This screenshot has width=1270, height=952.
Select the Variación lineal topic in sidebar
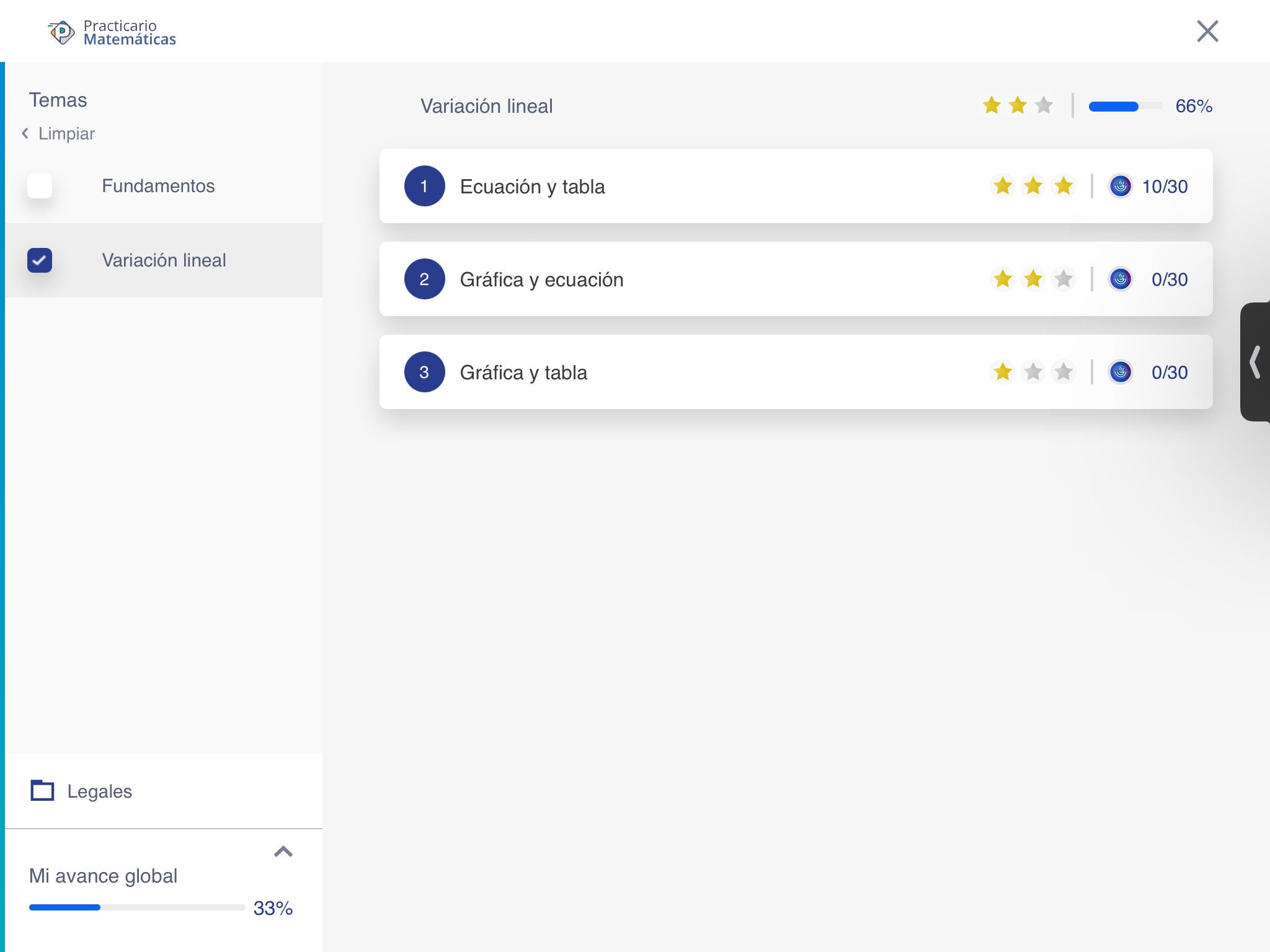[x=164, y=260]
